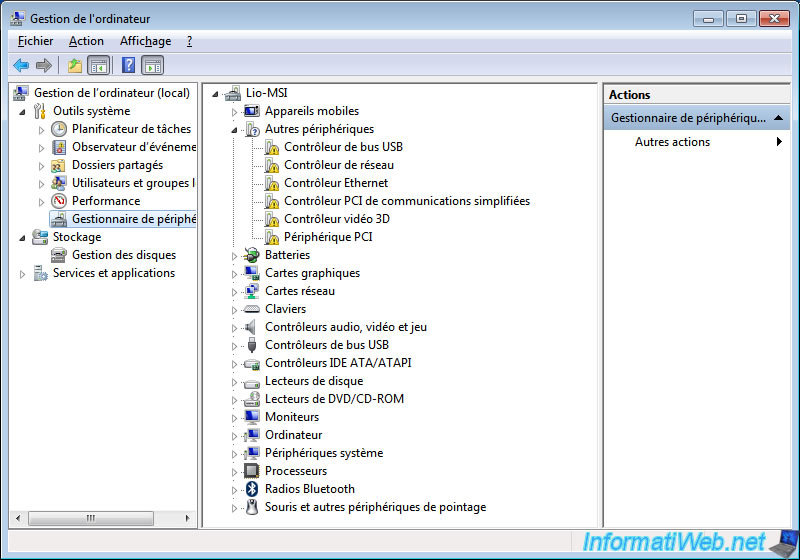Click the Forward arrow toolbar icon

tap(44, 65)
